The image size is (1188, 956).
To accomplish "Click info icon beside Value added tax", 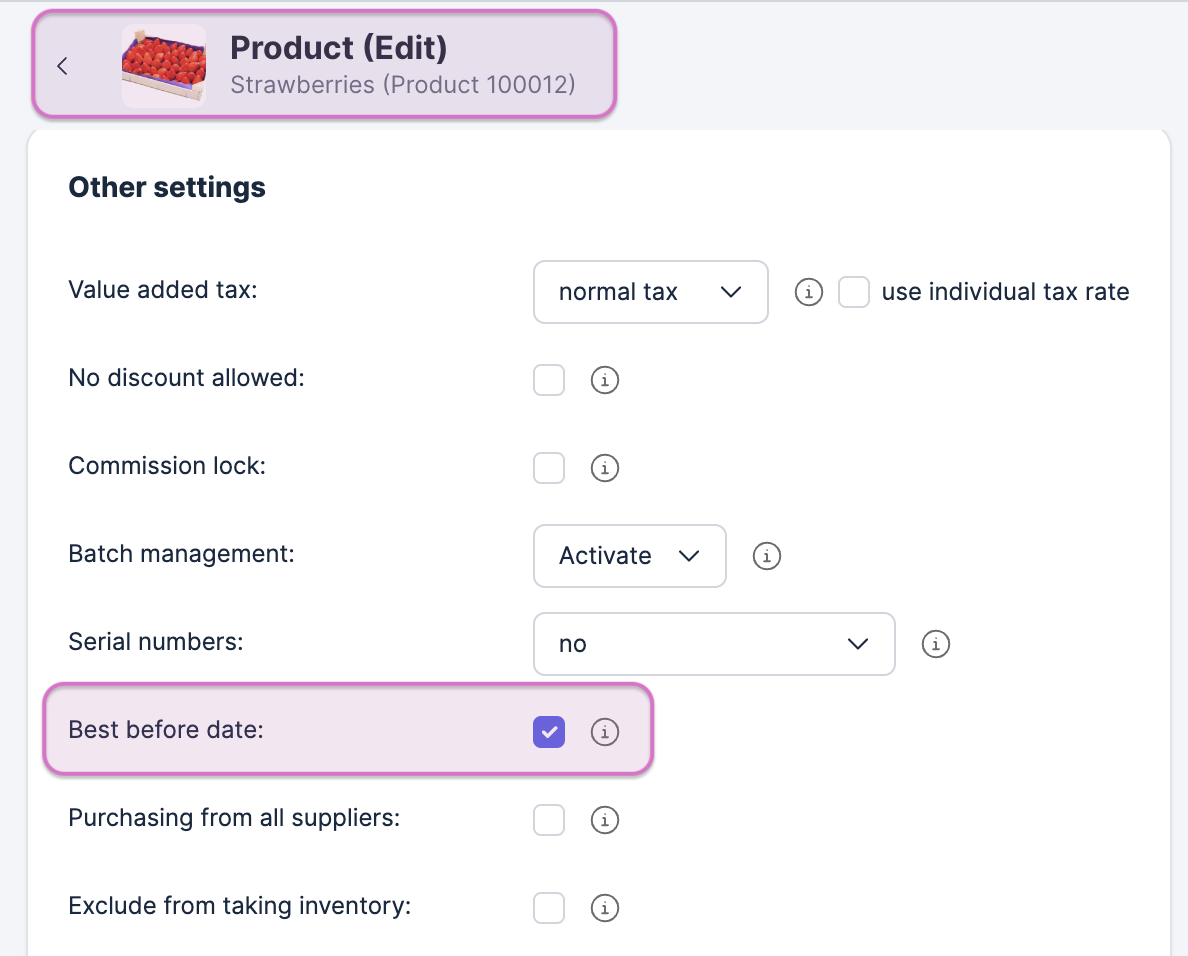I will tap(808, 292).
